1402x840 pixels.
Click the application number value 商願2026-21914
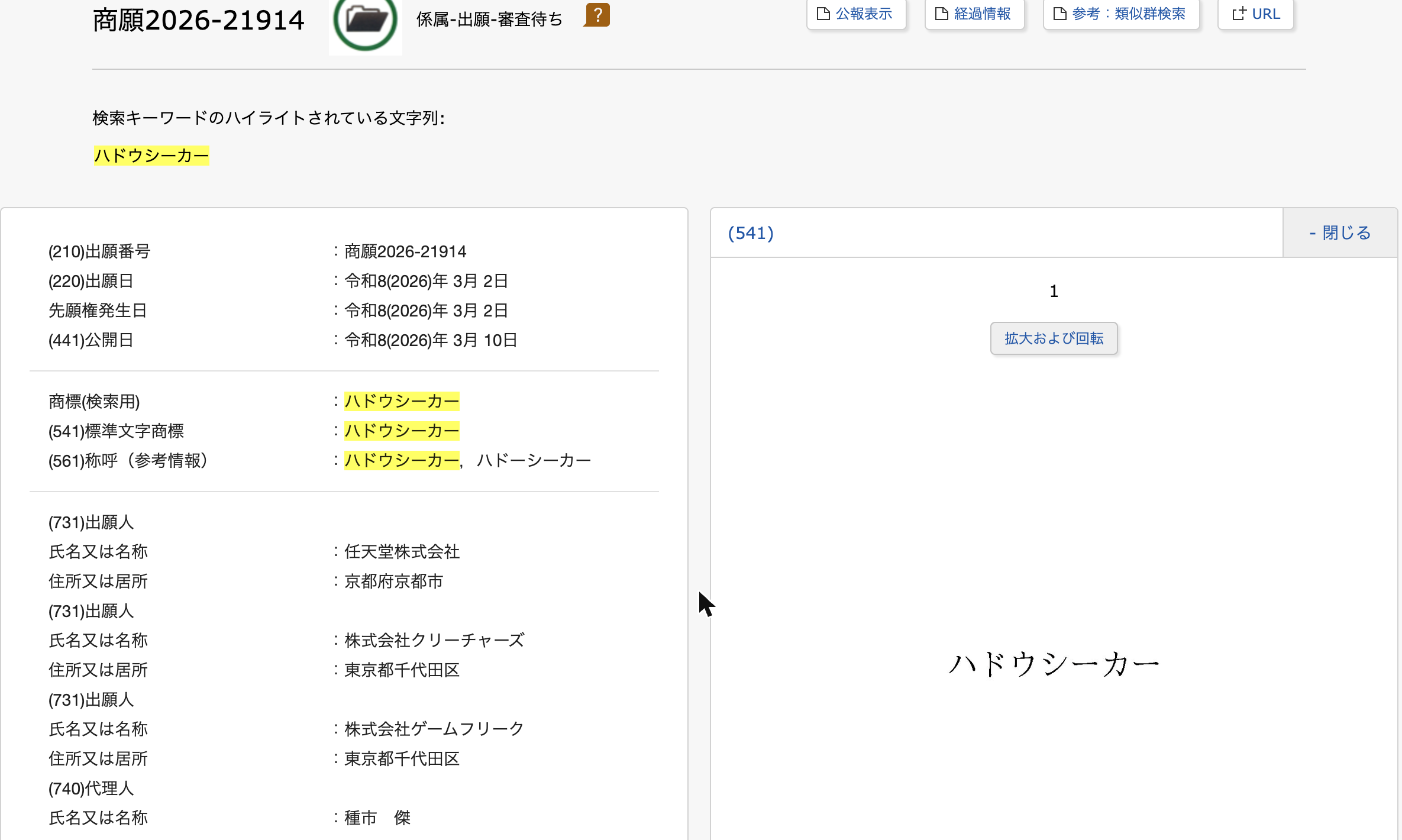point(405,252)
